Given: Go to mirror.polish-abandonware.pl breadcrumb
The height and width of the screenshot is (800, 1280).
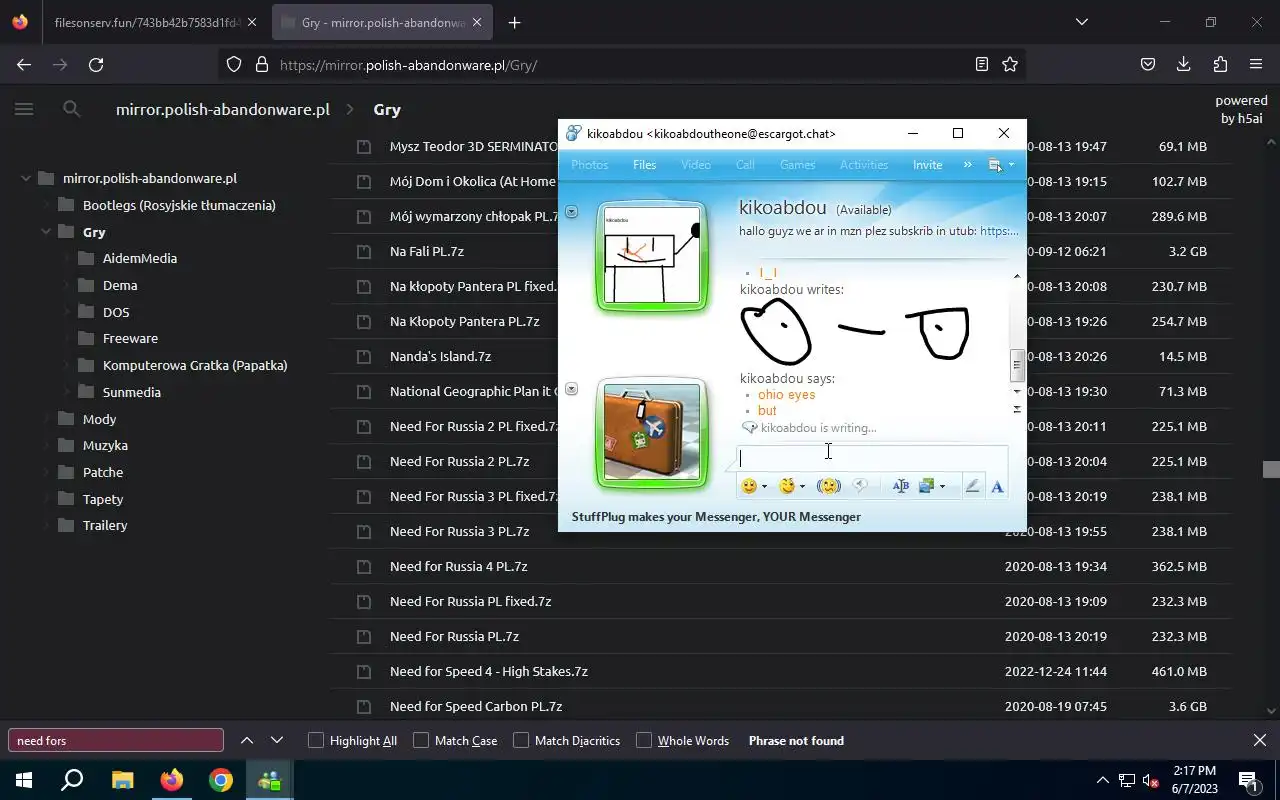Looking at the screenshot, I should (223, 109).
